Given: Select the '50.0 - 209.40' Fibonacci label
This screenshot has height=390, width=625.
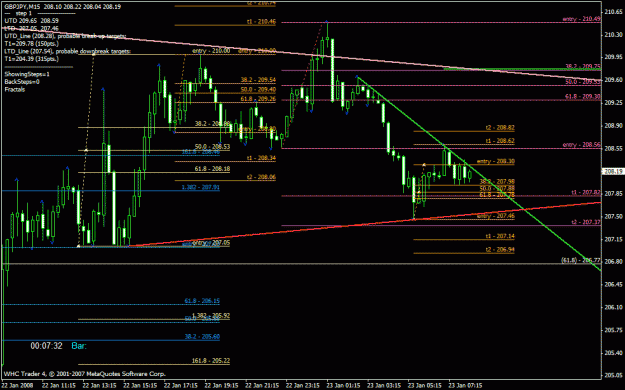Looking at the screenshot, I should tap(258, 89).
